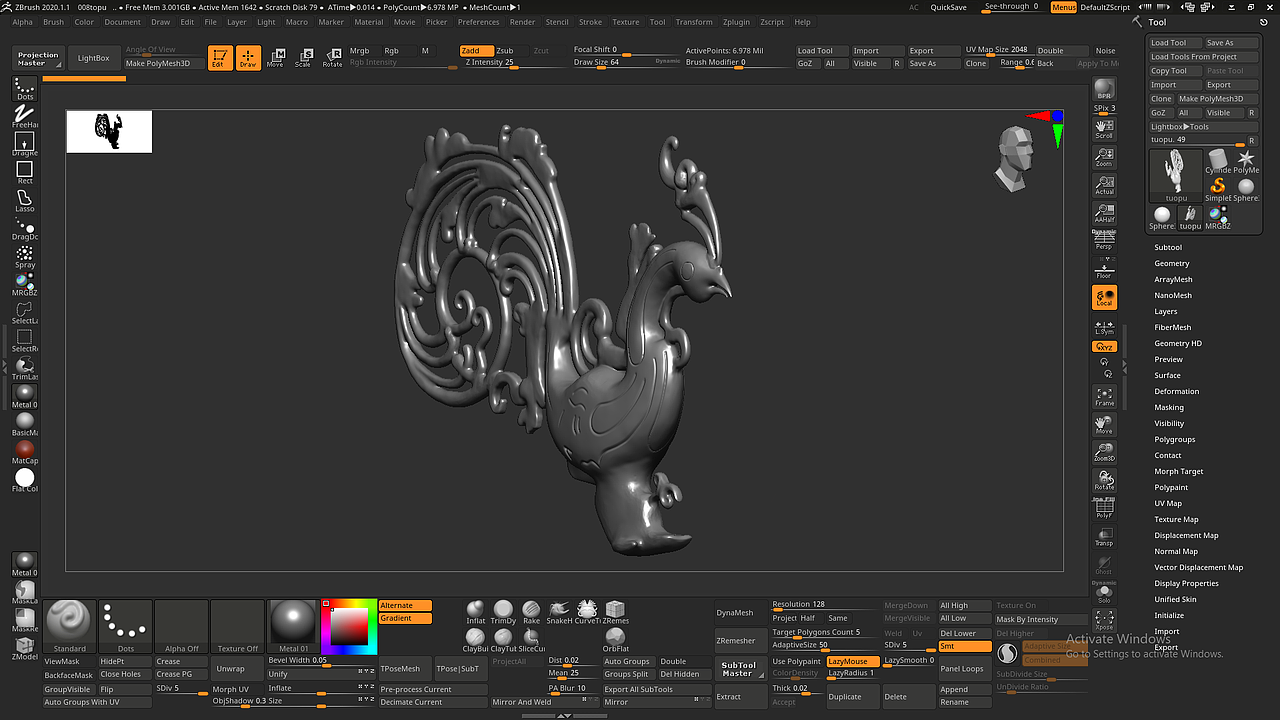Expand the Displacement Map section
1280x720 pixels.
1187,535
